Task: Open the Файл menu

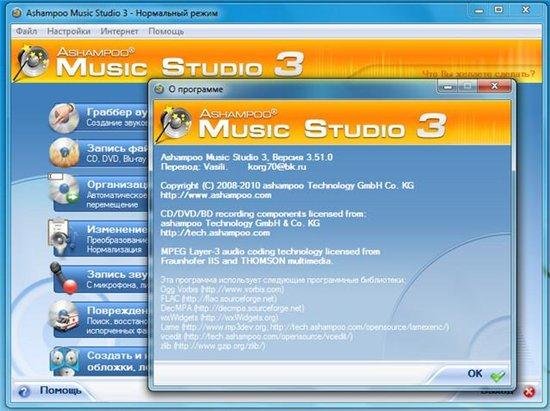Action: tap(27, 31)
